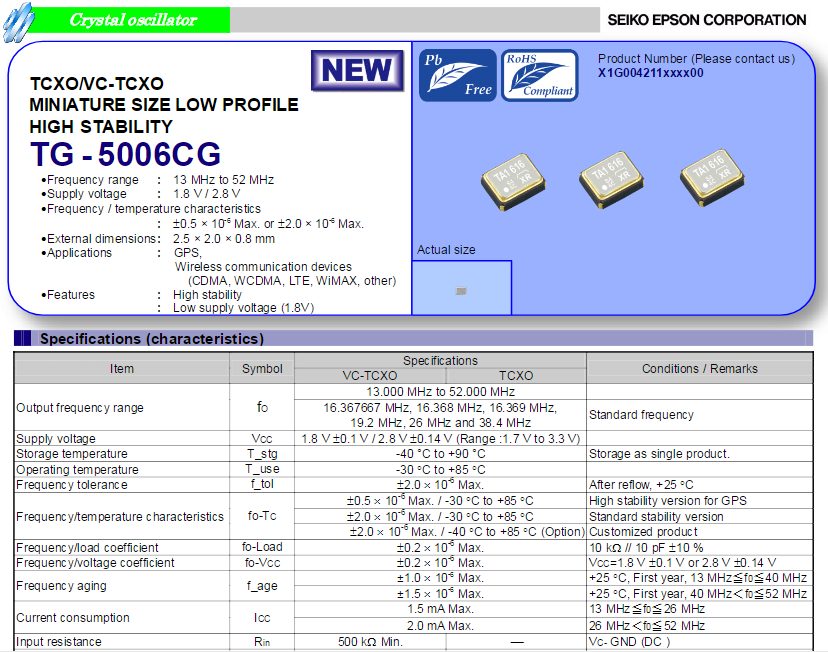828x652 pixels.
Task: Select the Current consumption row label
Action: pos(73,618)
